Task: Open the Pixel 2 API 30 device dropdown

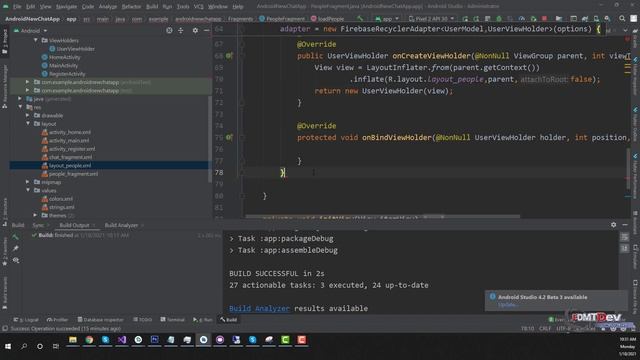Action: click(431, 19)
